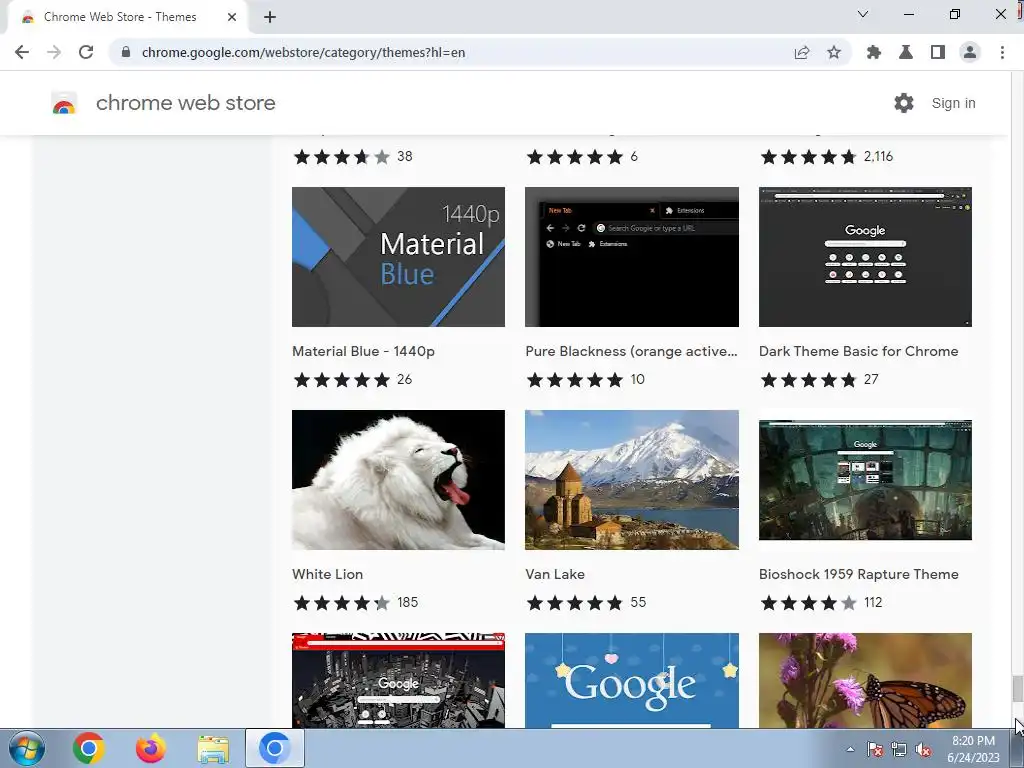The width and height of the screenshot is (1024, 768).
Task: Toggle the browser side panel
Action: point(938,52)
